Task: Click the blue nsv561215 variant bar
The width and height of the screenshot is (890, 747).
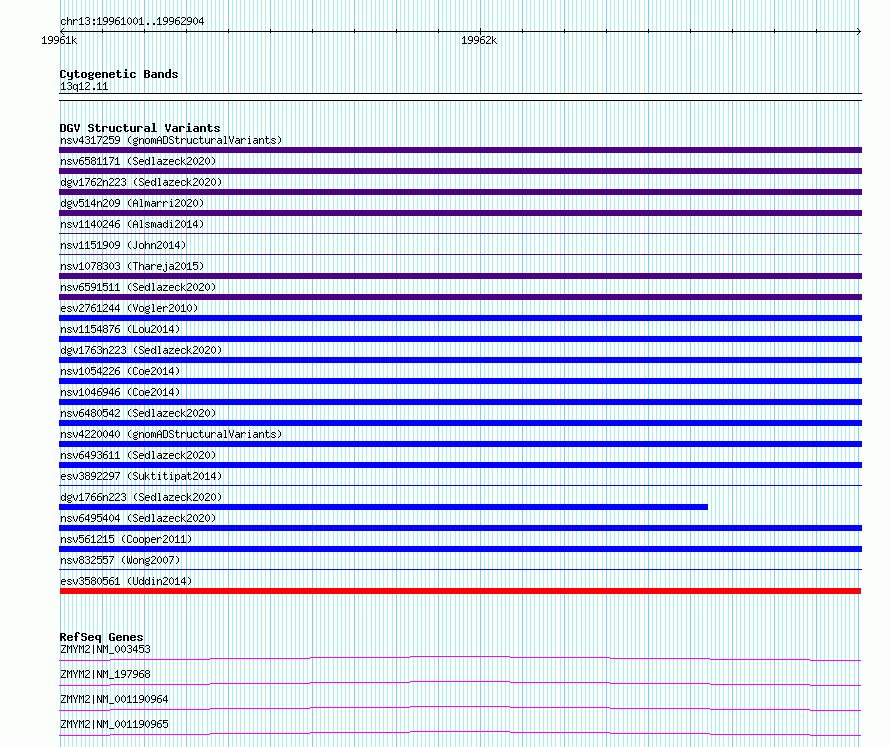Action: coord(460,549)
